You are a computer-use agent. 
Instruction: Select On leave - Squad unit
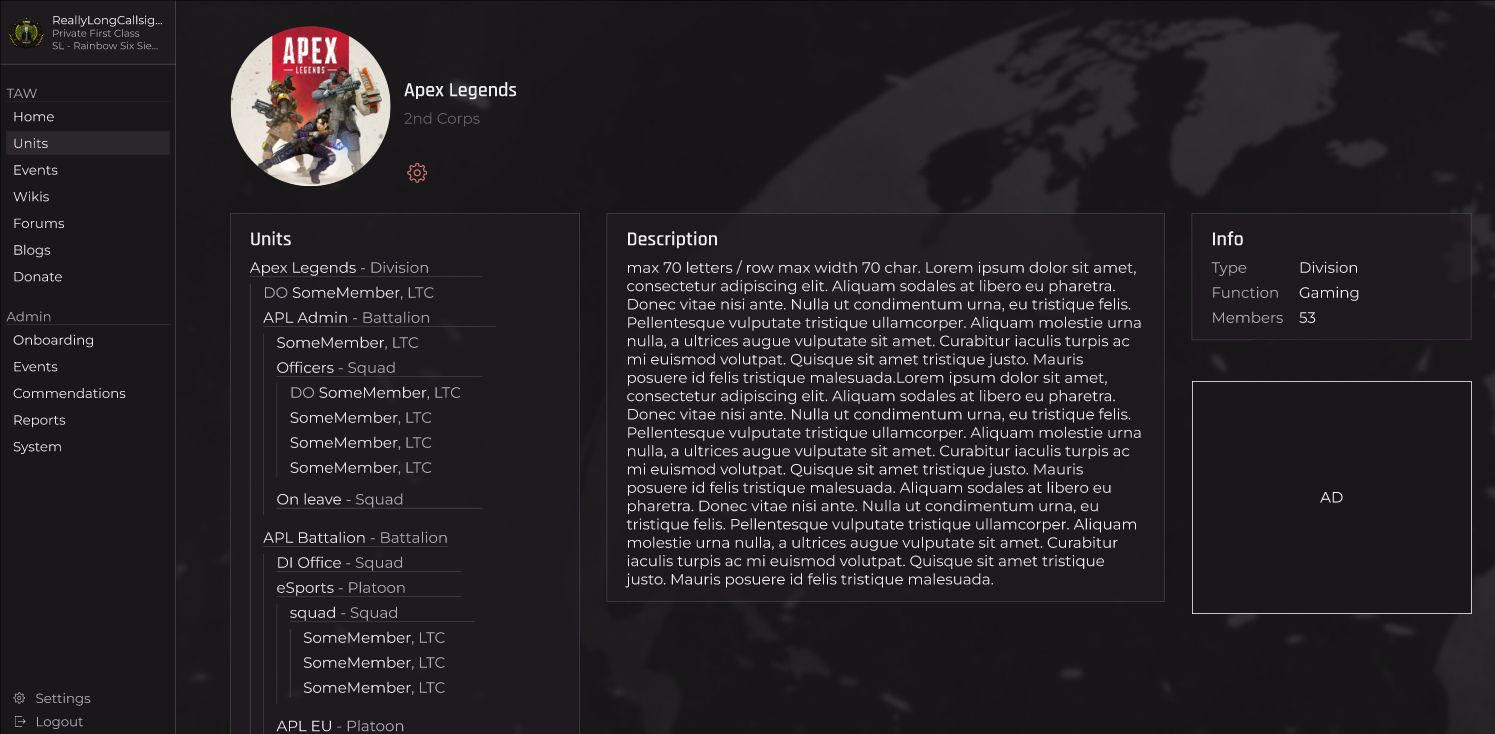point(340,499)
